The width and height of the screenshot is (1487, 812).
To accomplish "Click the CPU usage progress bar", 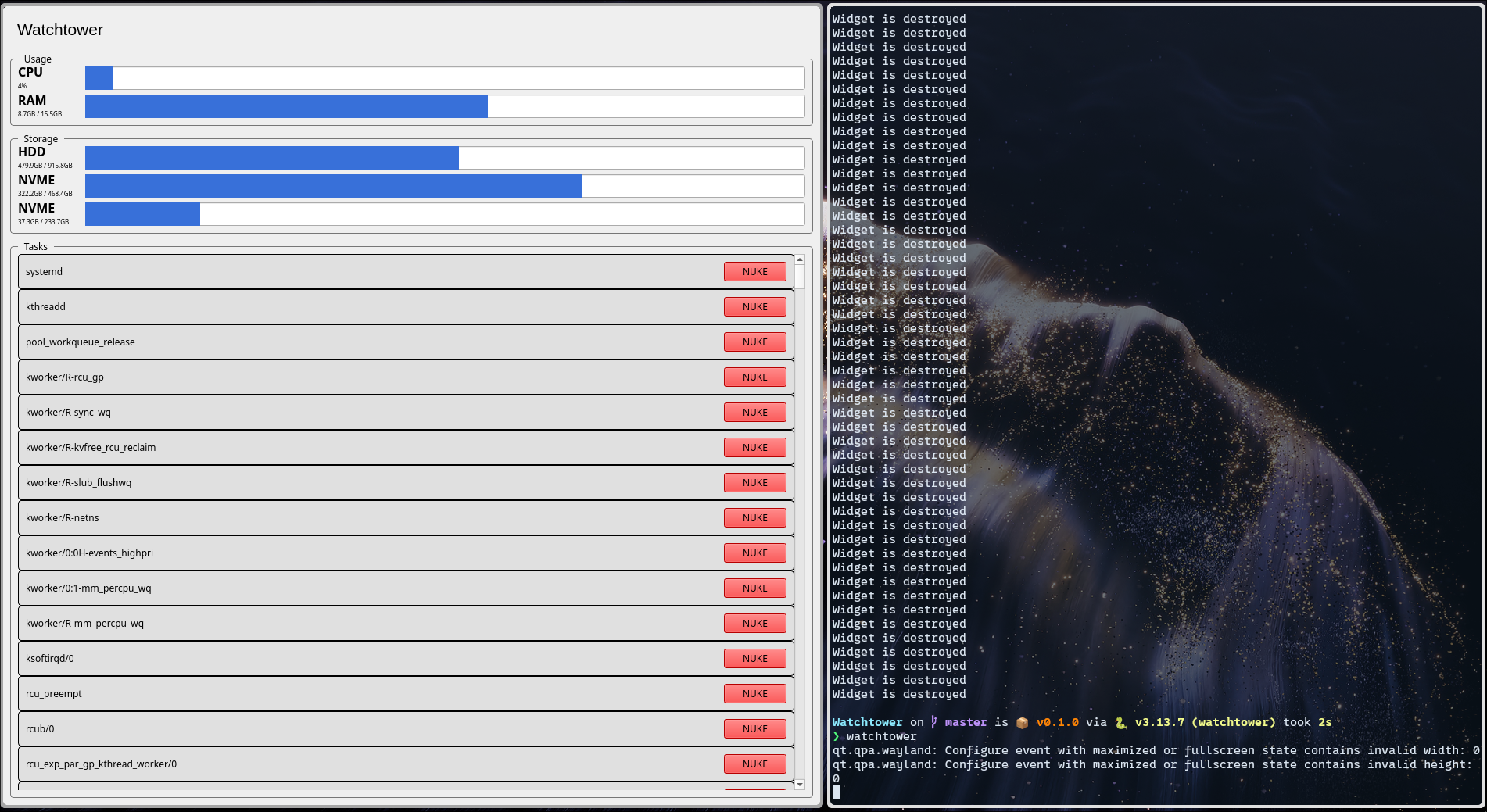I will pyautogui.click(x=444, y=78).
